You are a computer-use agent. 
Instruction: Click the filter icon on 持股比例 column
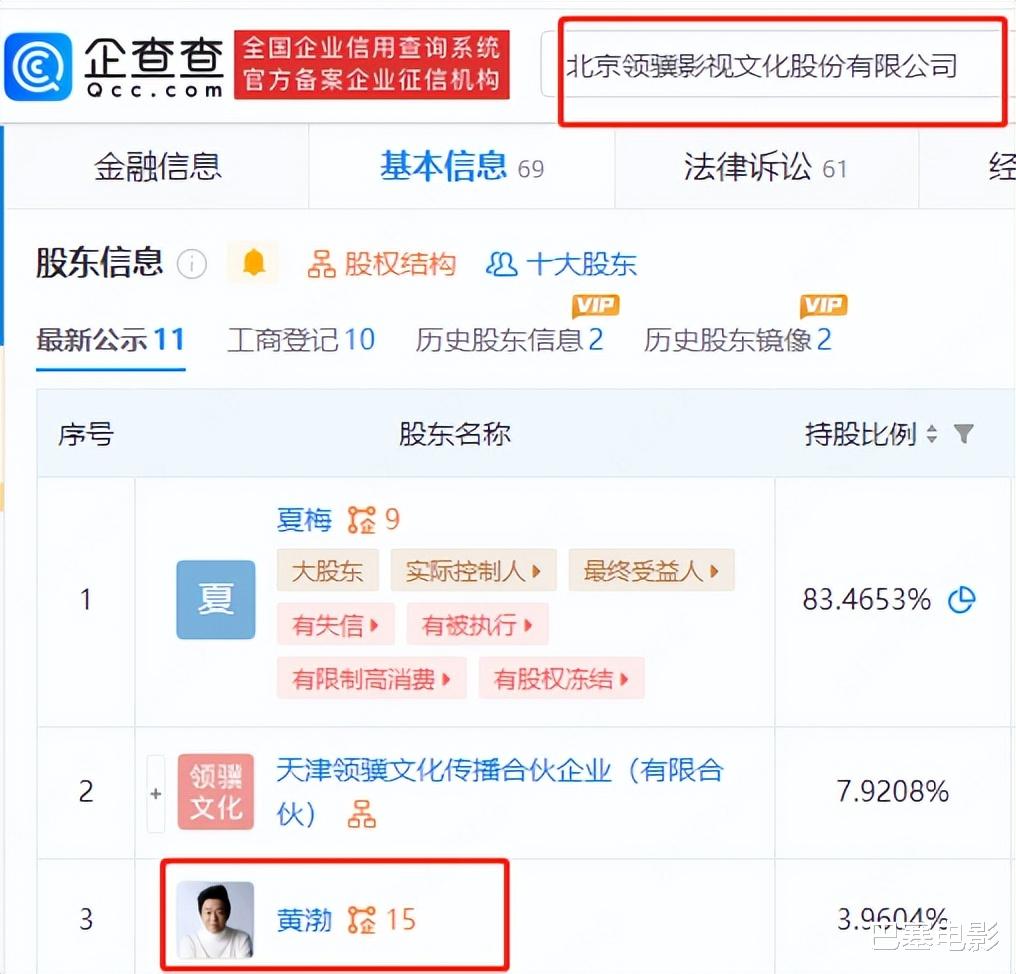pyautogui.click(x=963, y=434)
